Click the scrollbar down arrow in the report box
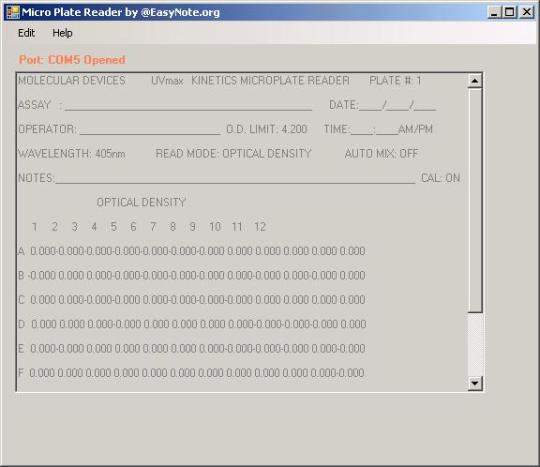Screen dimensions: 540x467 point(475,383)
